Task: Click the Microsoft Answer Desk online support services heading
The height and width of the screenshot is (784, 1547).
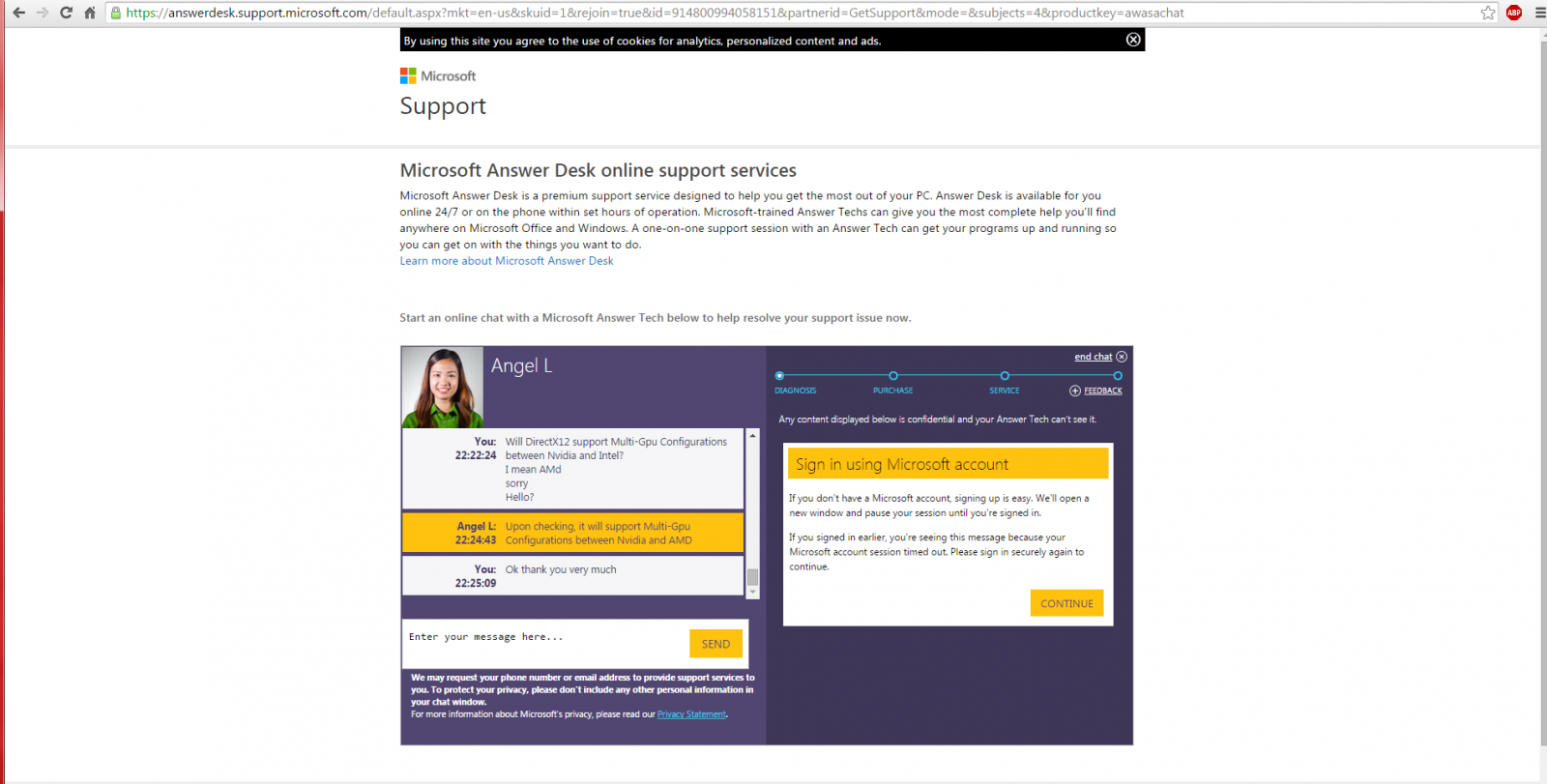Action: (x=598, y=170)
